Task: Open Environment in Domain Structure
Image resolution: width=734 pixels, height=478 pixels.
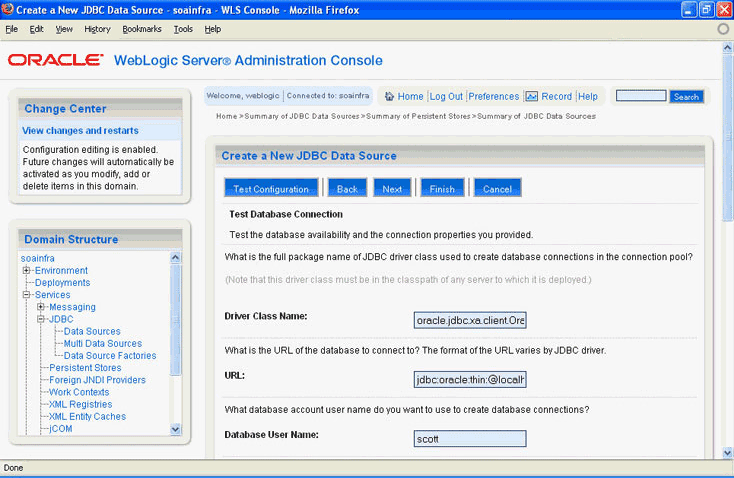Action: point(61,270)
